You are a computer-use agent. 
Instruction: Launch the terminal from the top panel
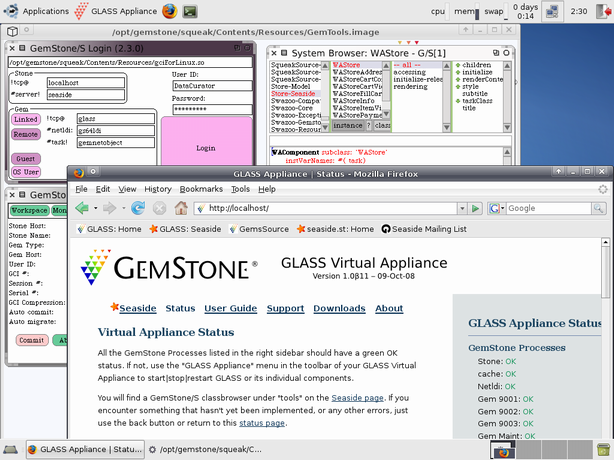190,11
